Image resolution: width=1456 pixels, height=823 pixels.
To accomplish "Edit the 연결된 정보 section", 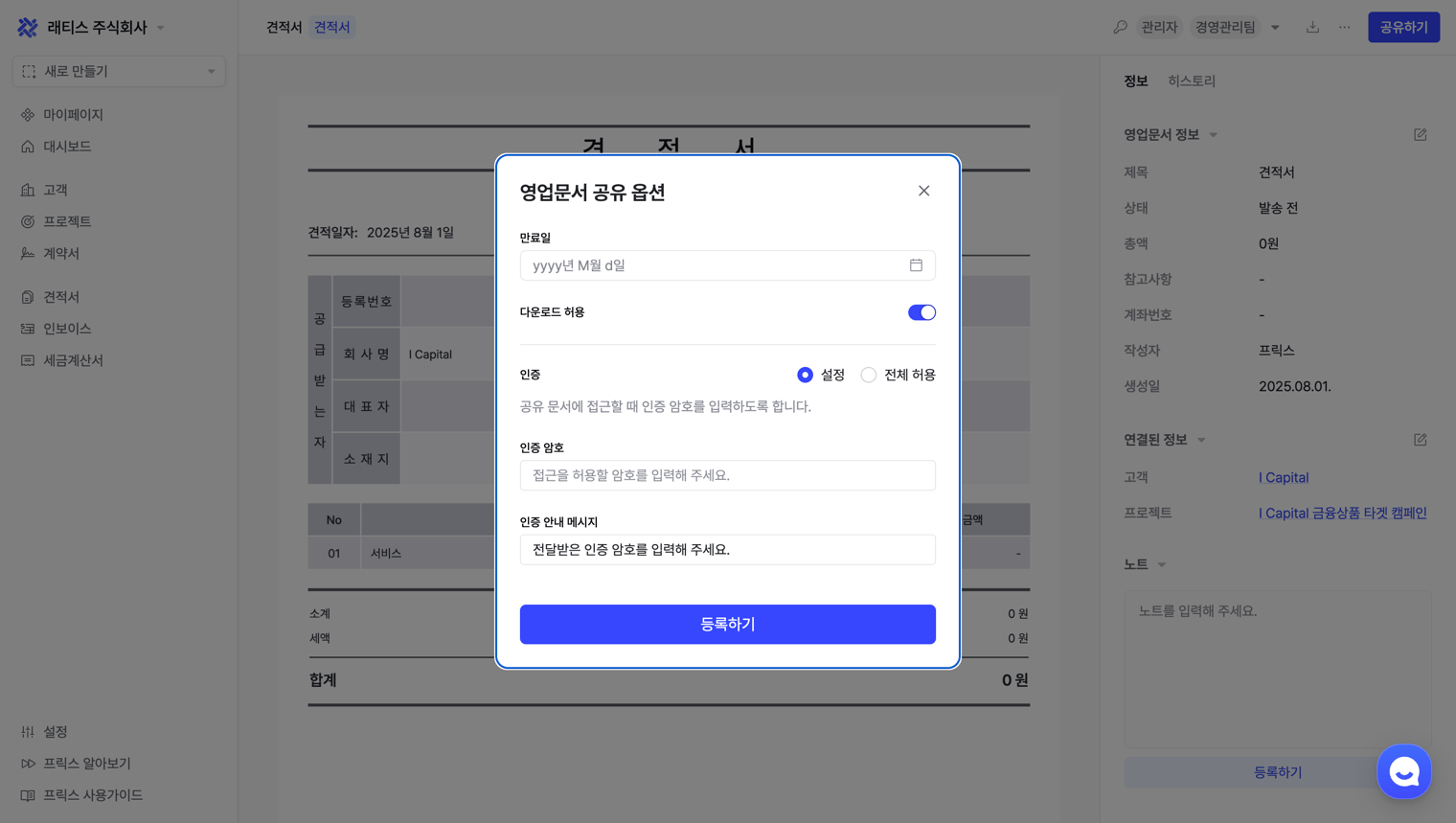I will 1420,440.
